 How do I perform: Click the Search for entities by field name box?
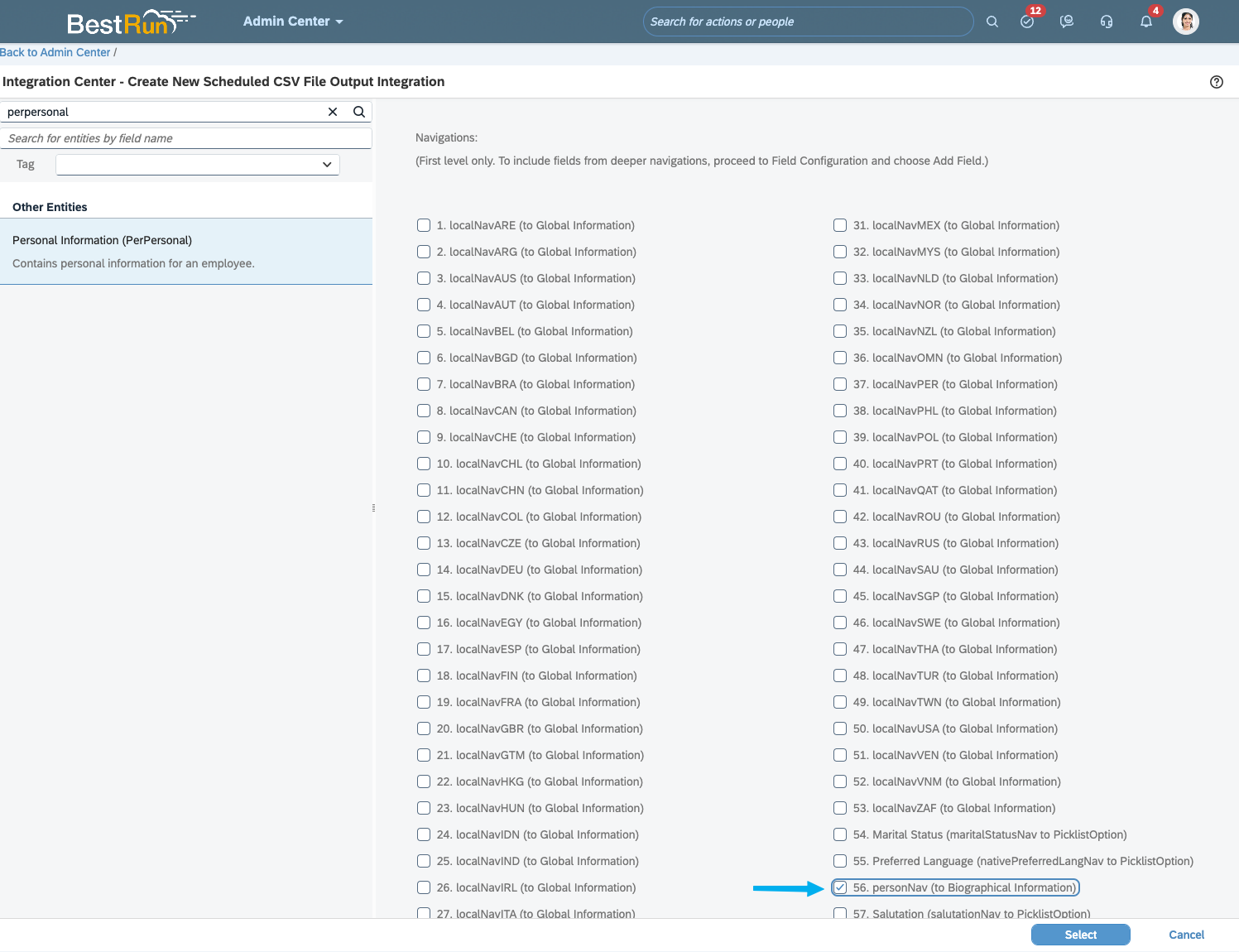185,138
